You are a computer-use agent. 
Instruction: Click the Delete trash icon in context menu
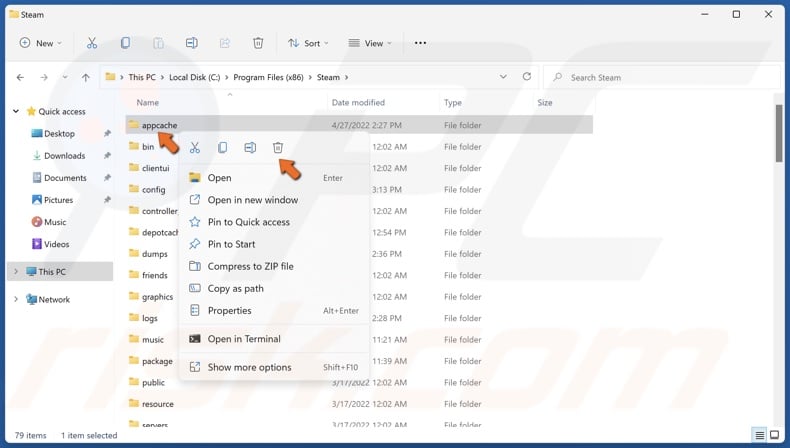point(278,148)
